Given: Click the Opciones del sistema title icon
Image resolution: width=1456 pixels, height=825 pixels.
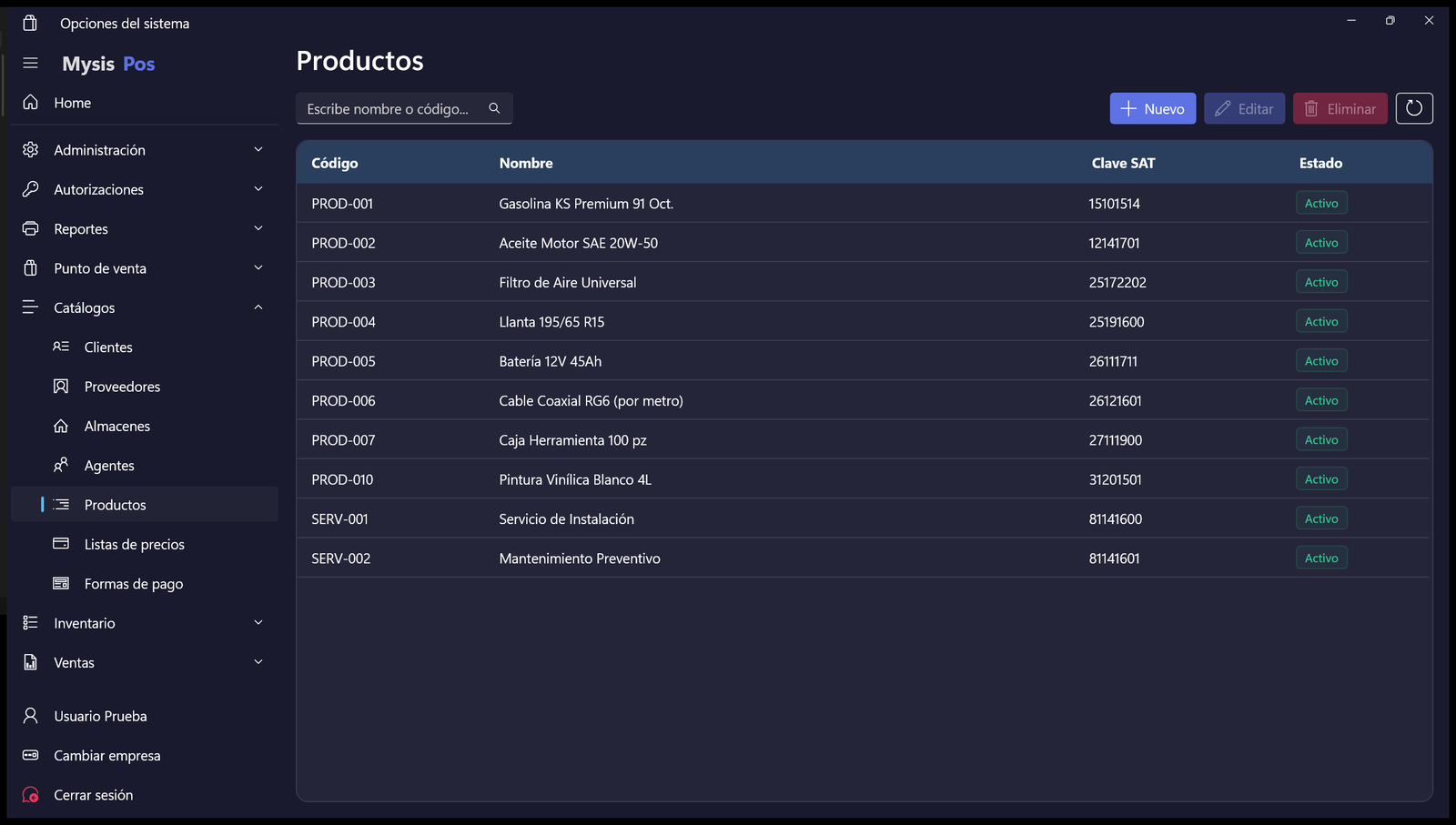Looking at the screenshot, I should tap(30, 23).
